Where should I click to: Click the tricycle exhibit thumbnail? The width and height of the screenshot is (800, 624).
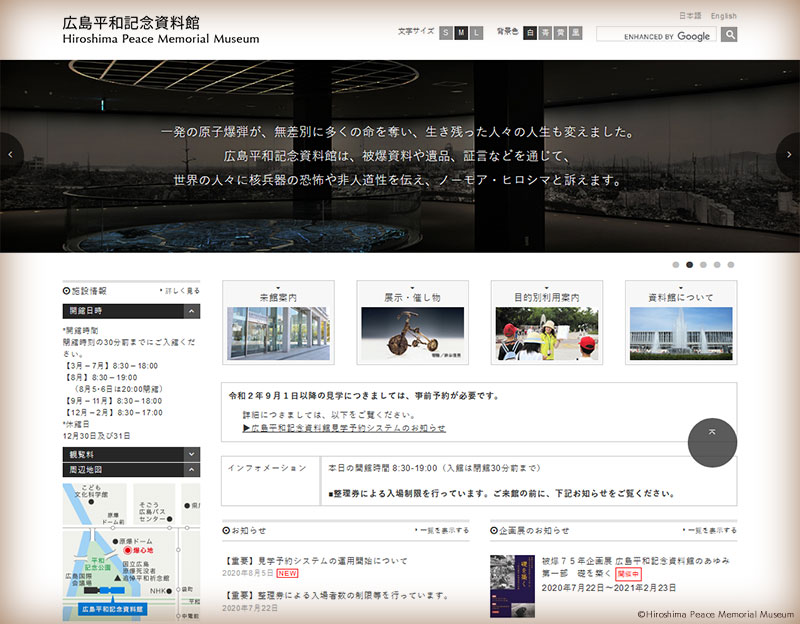point(412,333)
